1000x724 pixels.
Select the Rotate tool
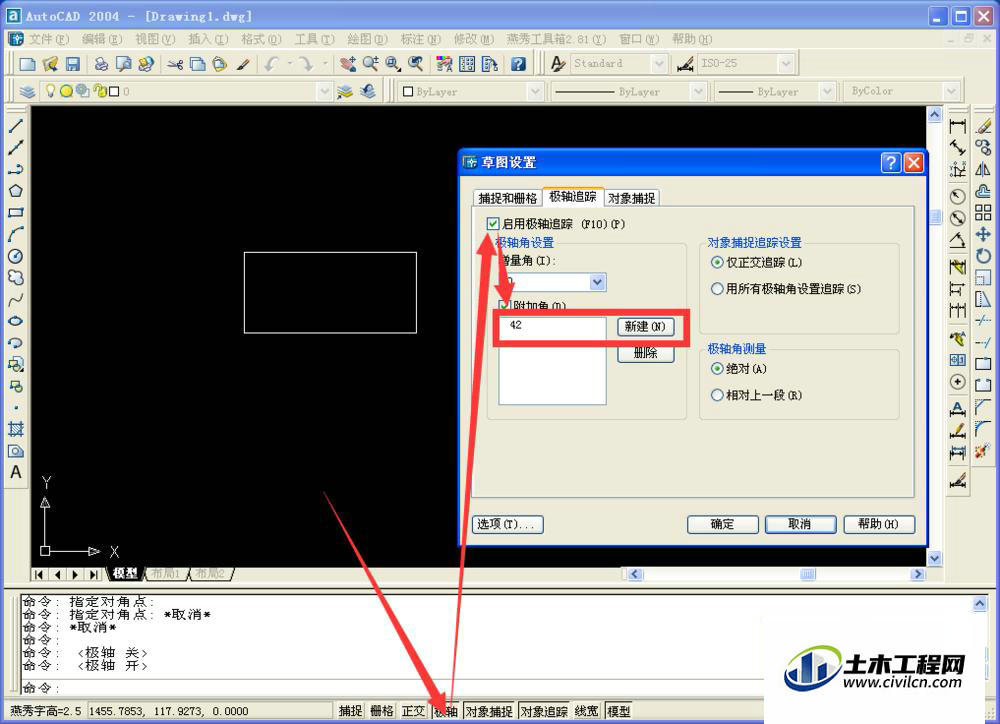click(983, 256)
